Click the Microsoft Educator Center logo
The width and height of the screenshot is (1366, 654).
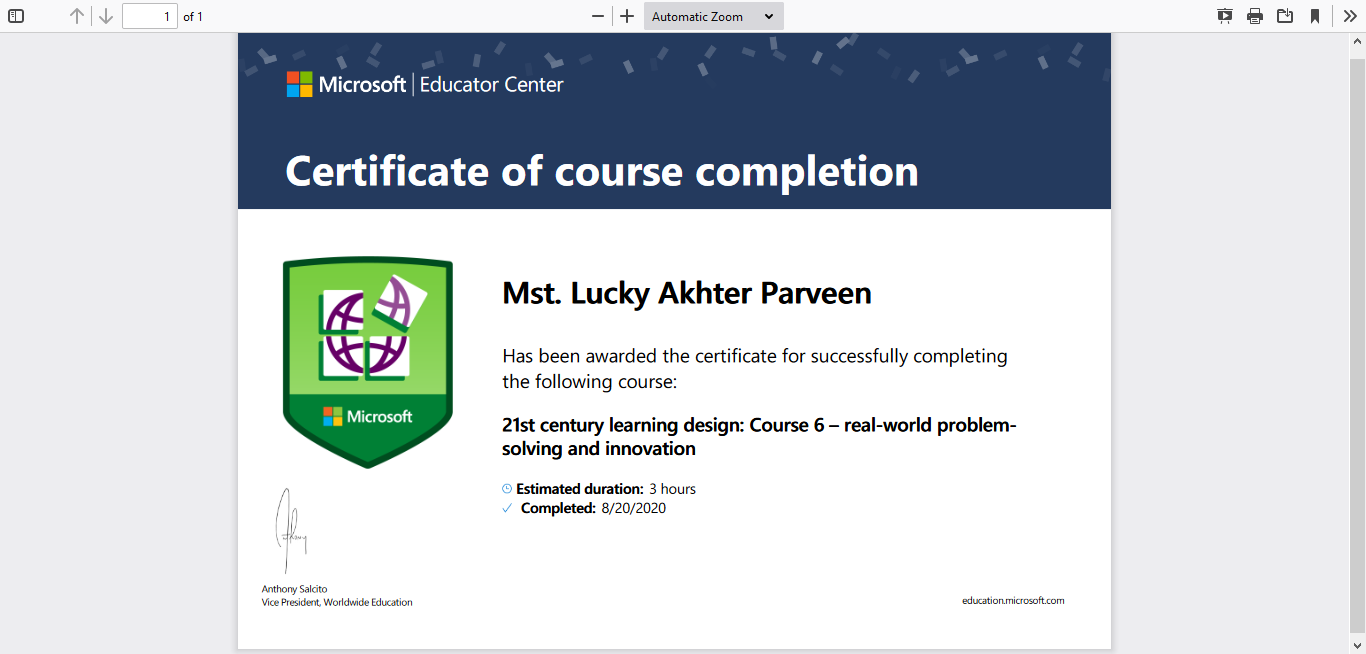coord(425,85)
